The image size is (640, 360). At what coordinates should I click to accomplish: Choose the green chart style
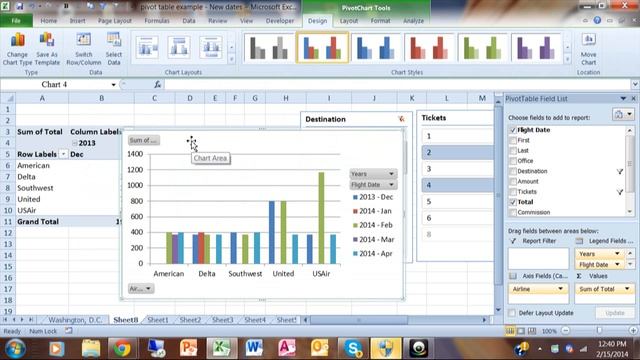pyautogui.click(x=482, y=48)
